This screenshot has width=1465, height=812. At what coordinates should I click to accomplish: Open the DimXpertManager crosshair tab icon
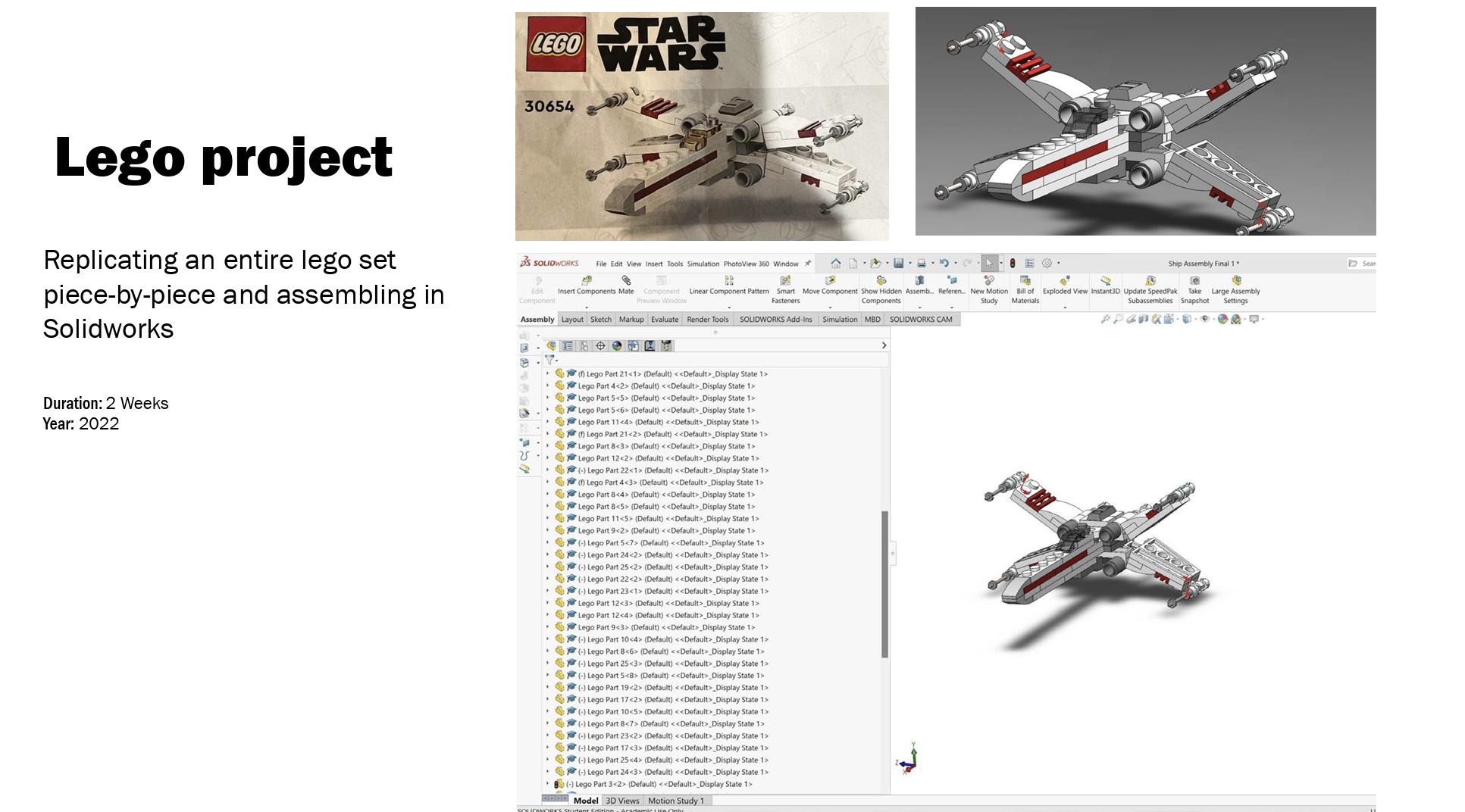point(600,345)
